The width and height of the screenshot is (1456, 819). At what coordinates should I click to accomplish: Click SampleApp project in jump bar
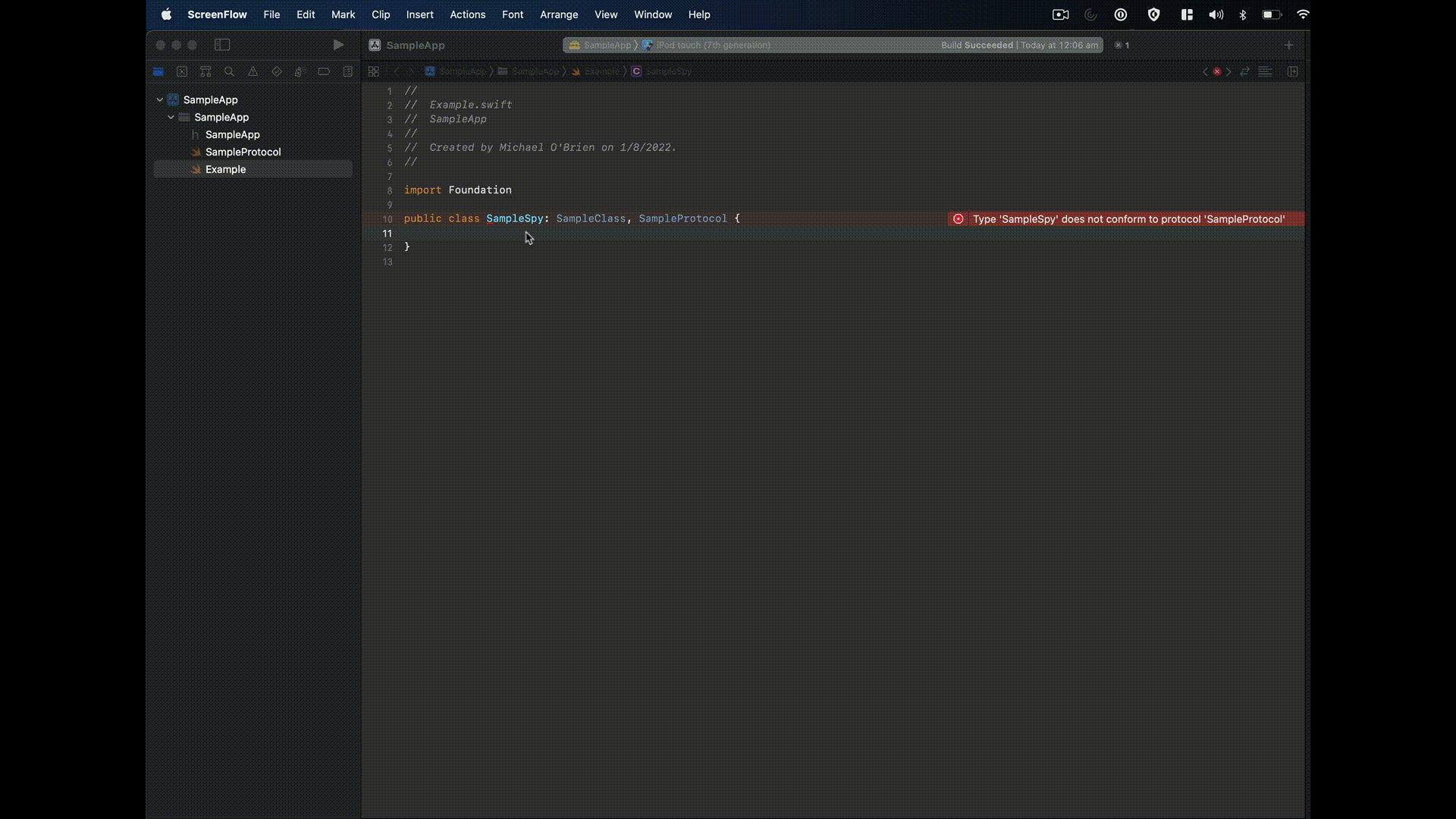[456, 71]
